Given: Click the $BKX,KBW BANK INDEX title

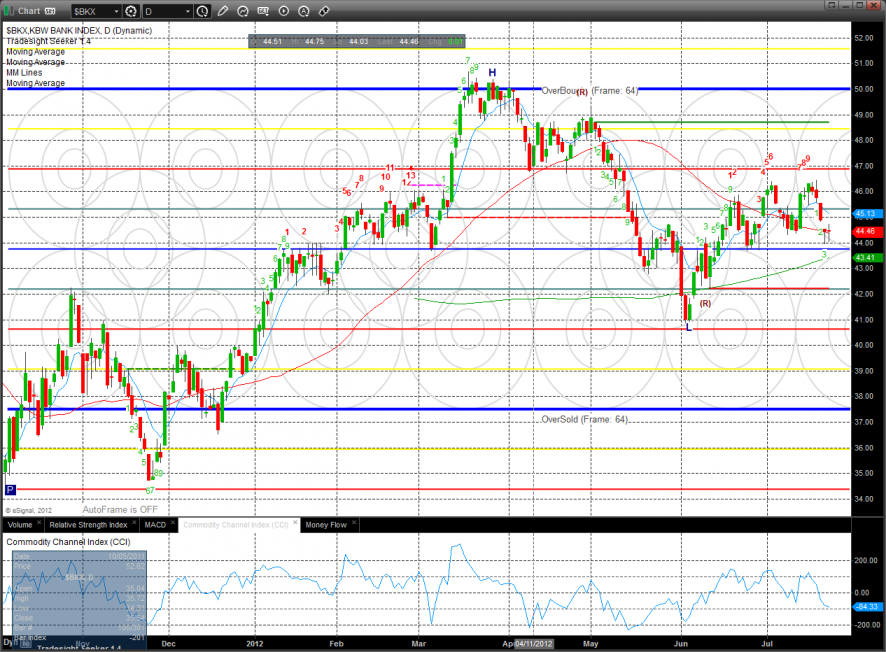Looking at the screenshot, I should tap(79, 31).
